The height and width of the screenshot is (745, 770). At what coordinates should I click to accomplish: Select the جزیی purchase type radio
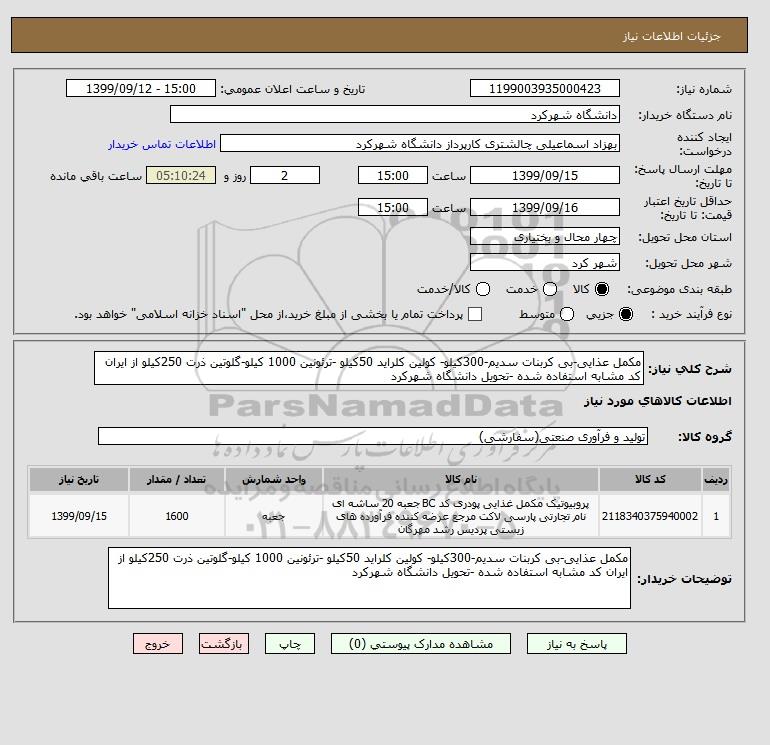(x=626, y=314)
